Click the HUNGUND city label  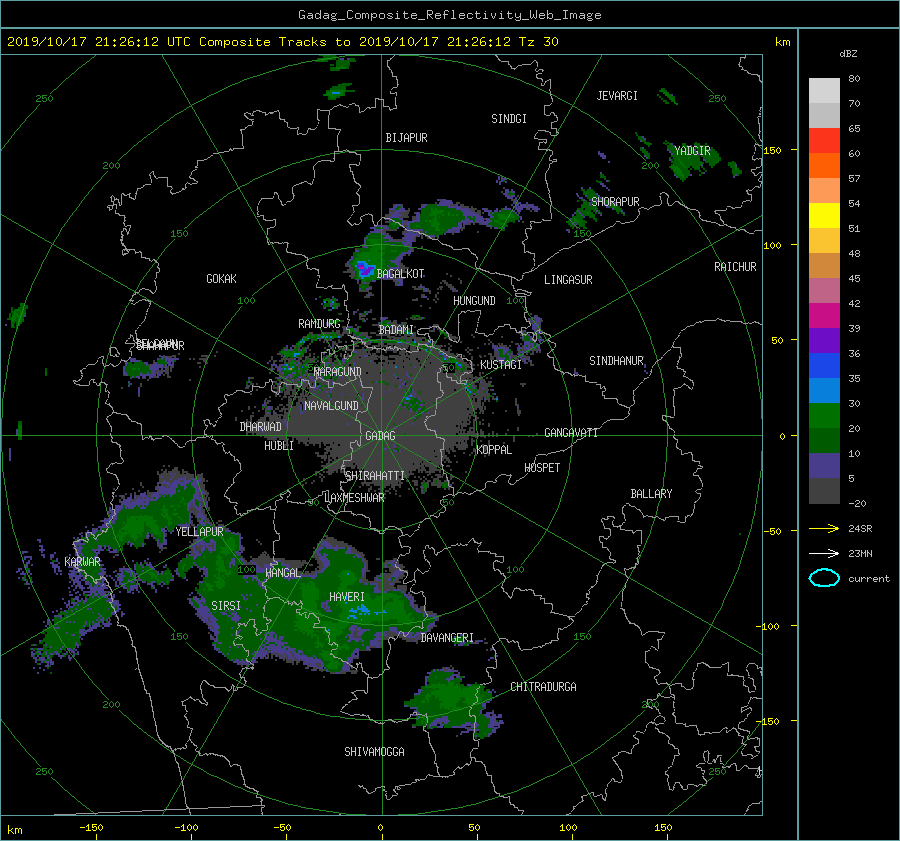tap(474, 301)
